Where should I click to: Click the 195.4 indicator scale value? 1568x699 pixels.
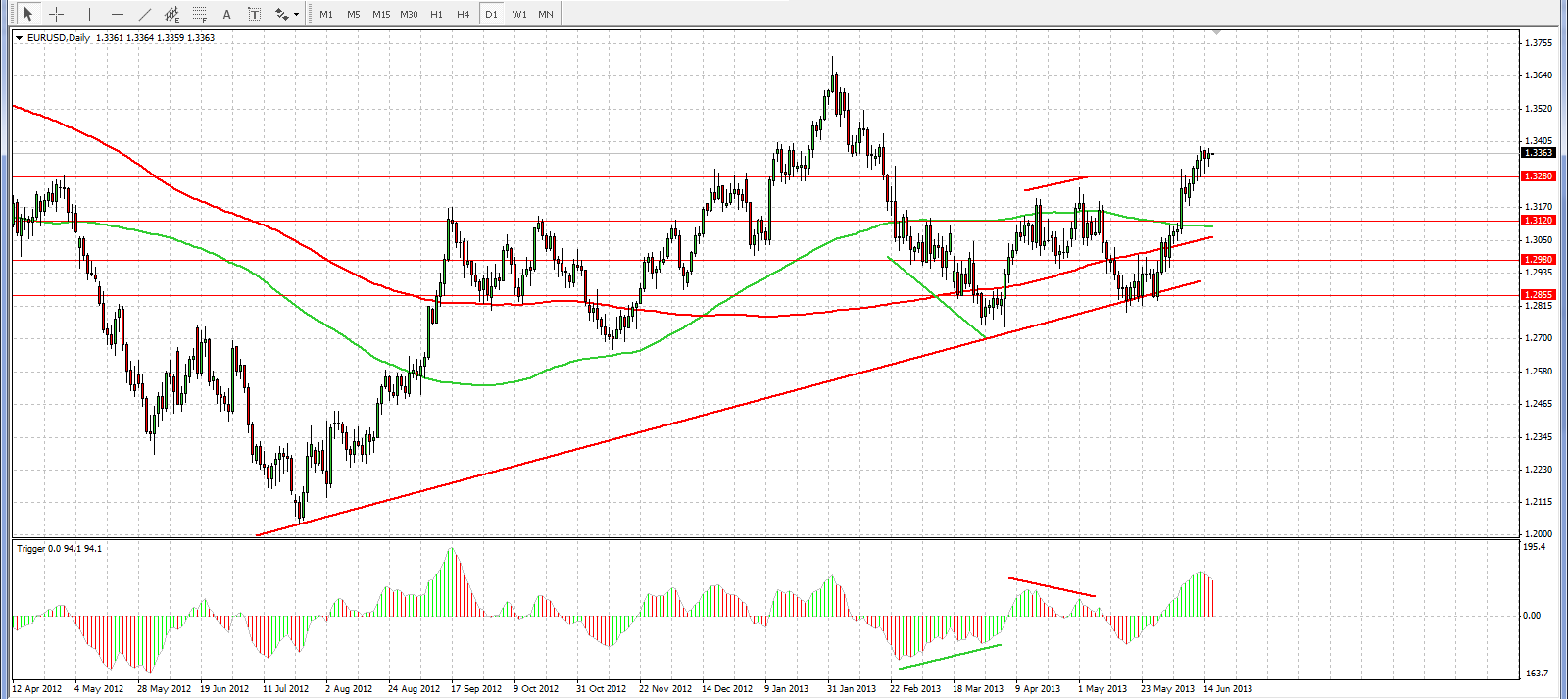[1536, 547]
